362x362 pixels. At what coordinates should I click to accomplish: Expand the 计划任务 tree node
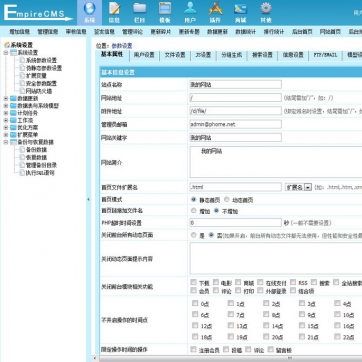(6, 113)
